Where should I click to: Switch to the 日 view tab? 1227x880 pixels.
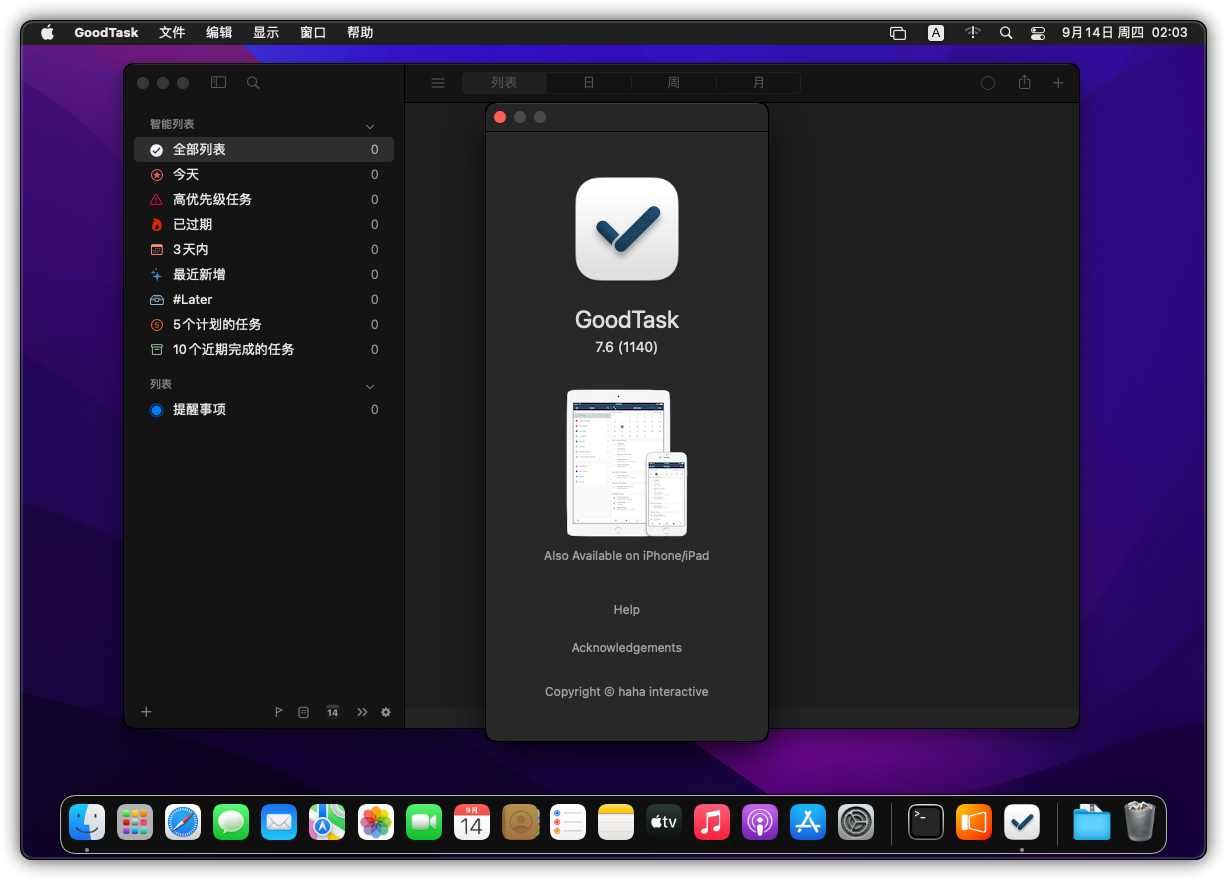click(x=589, y=83)
